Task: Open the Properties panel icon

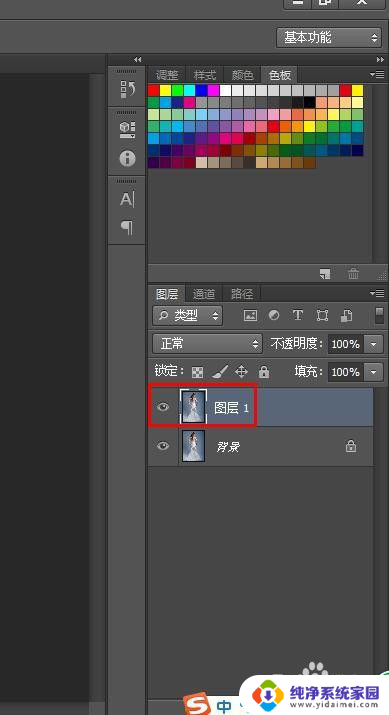Action: point(127,130)
